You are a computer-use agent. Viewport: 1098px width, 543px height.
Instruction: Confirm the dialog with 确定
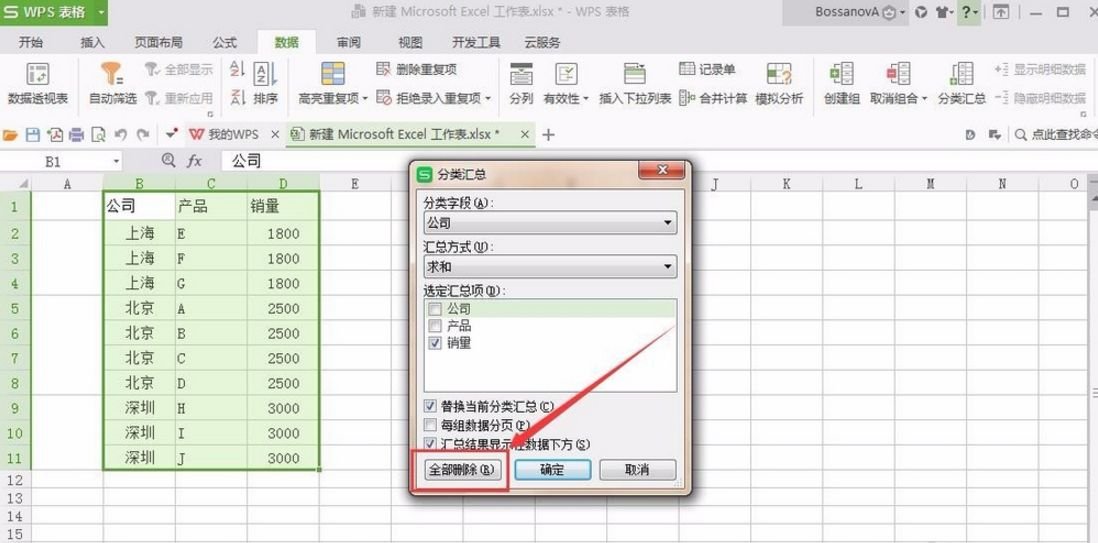(x=553, y=470)
